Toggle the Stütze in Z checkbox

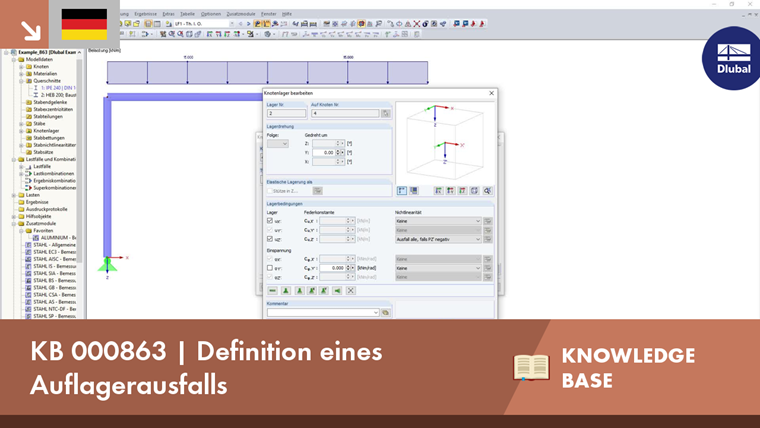click(270, 191)
